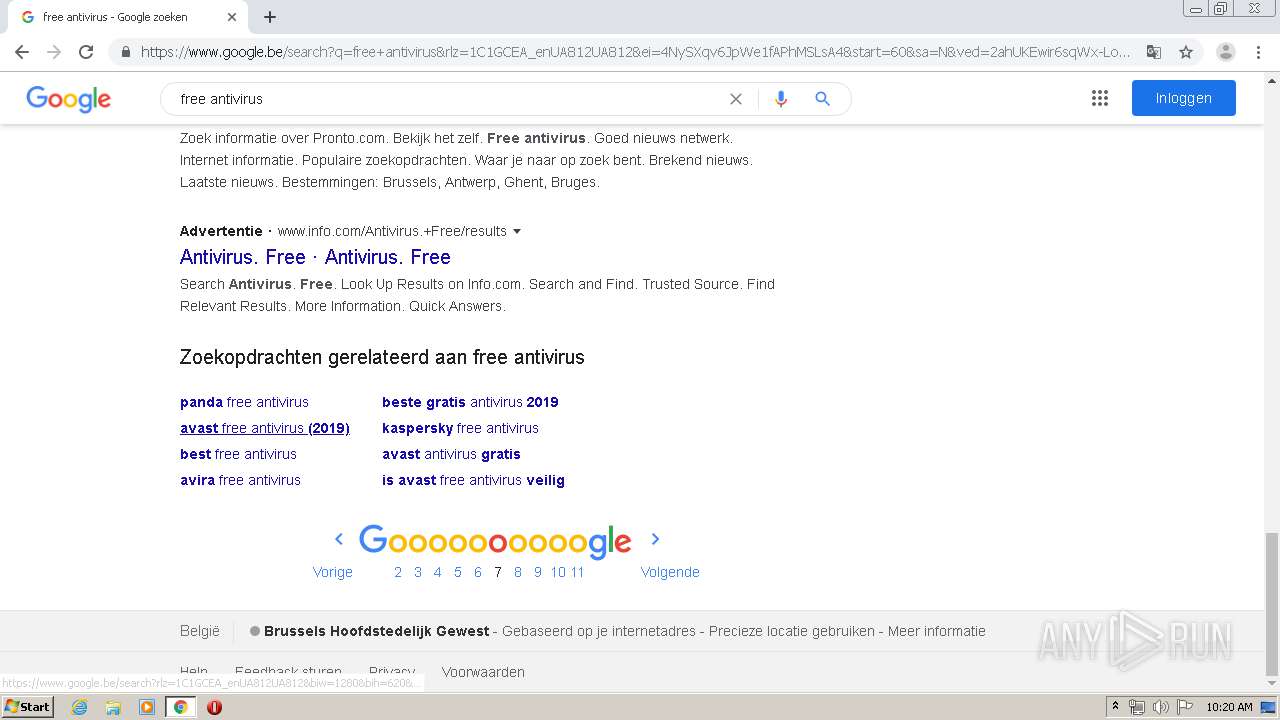Open the Windows Start button
Image resolution: width=1280 pixels, height=720 pixels.
(x=28, y=707)
